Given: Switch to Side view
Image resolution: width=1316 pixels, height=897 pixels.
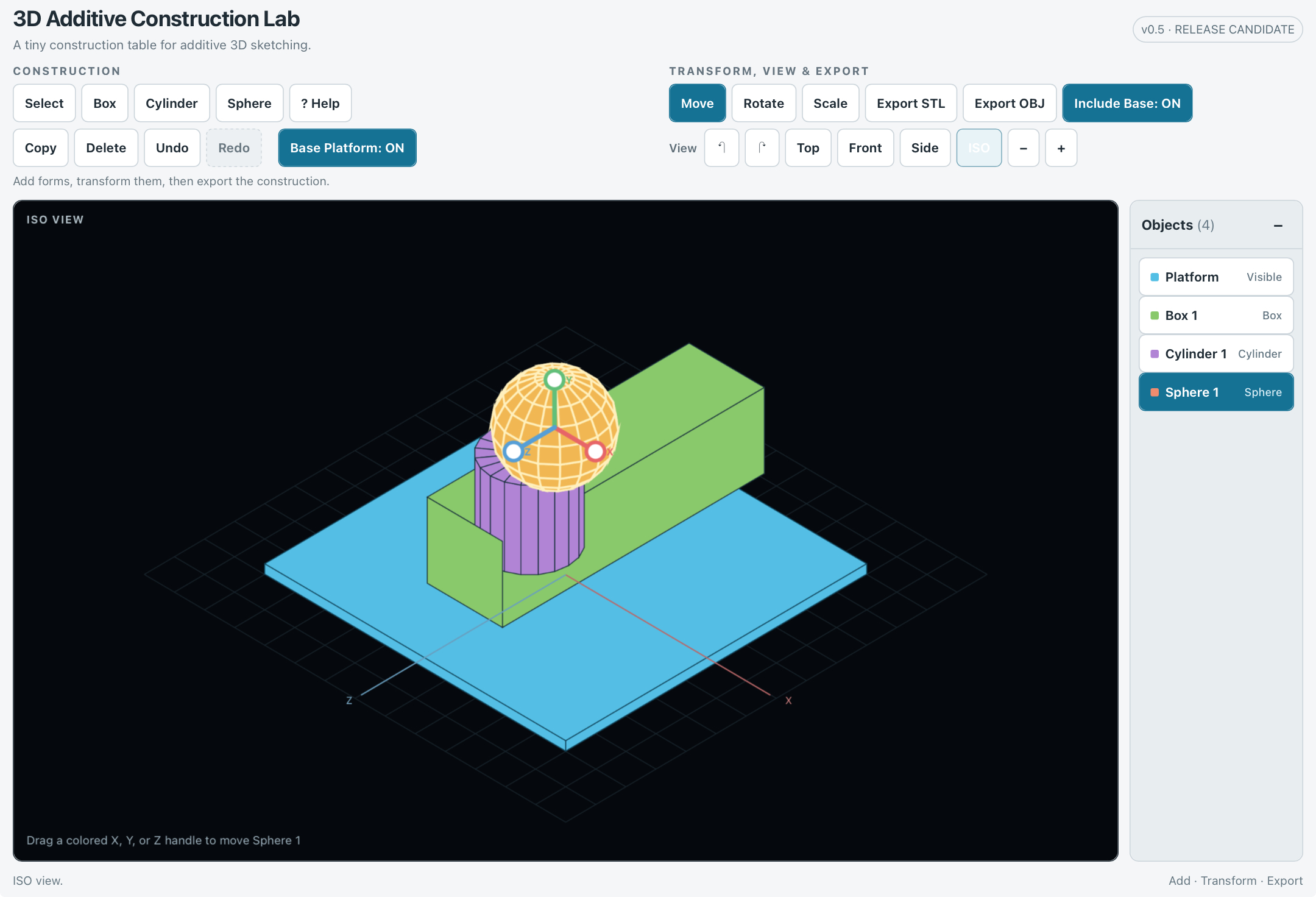Looking at the screenshot, I should point(925,148).
